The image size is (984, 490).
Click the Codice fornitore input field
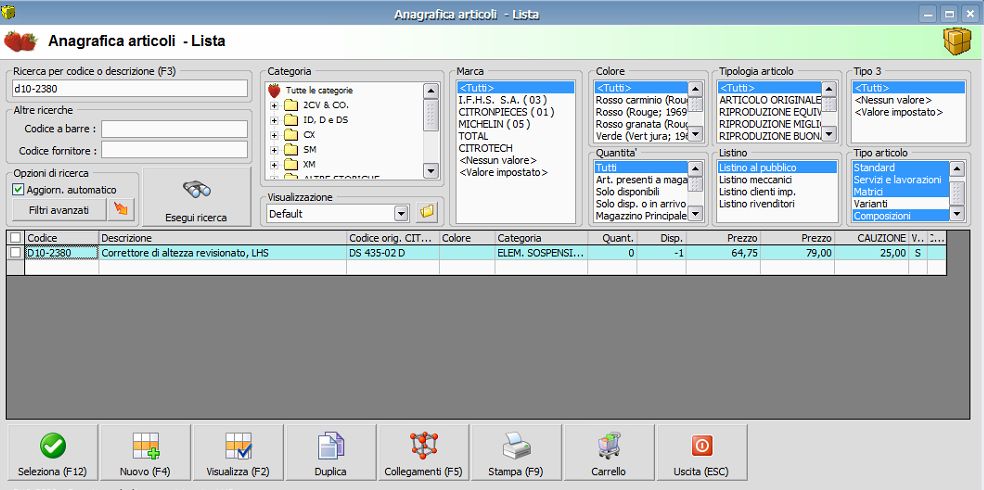pyautogui.click(x=174, y=149)
